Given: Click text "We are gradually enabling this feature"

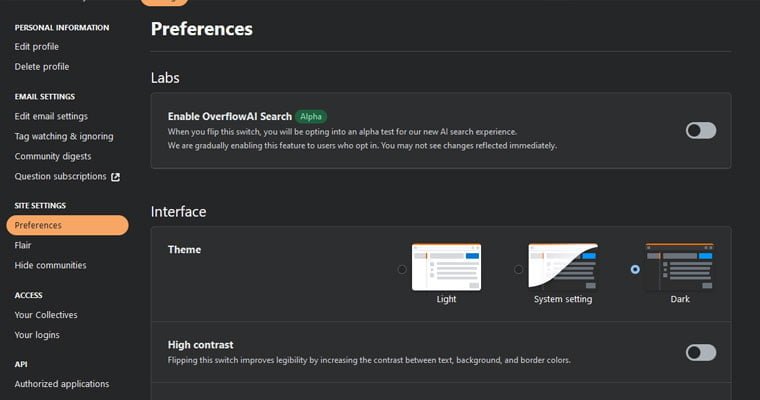Looking at the screenshot, I should 240,145.
